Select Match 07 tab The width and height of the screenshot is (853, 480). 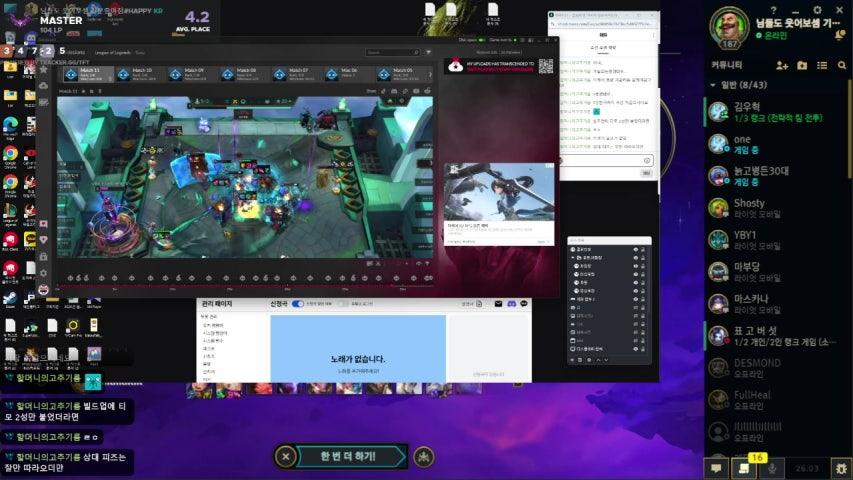point(297,74)
